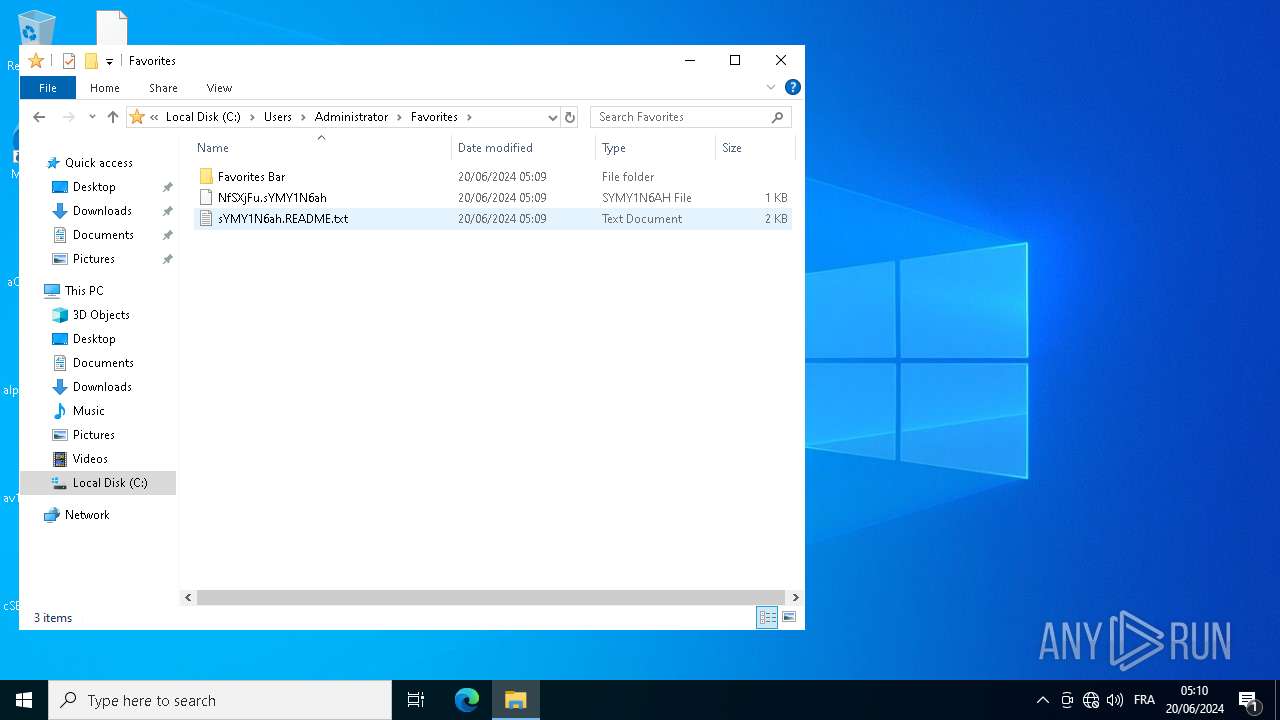The height and width of the screenshot is (720, 1280).
Task: Switch to Large icons view layout
Action: coord(789,618)
